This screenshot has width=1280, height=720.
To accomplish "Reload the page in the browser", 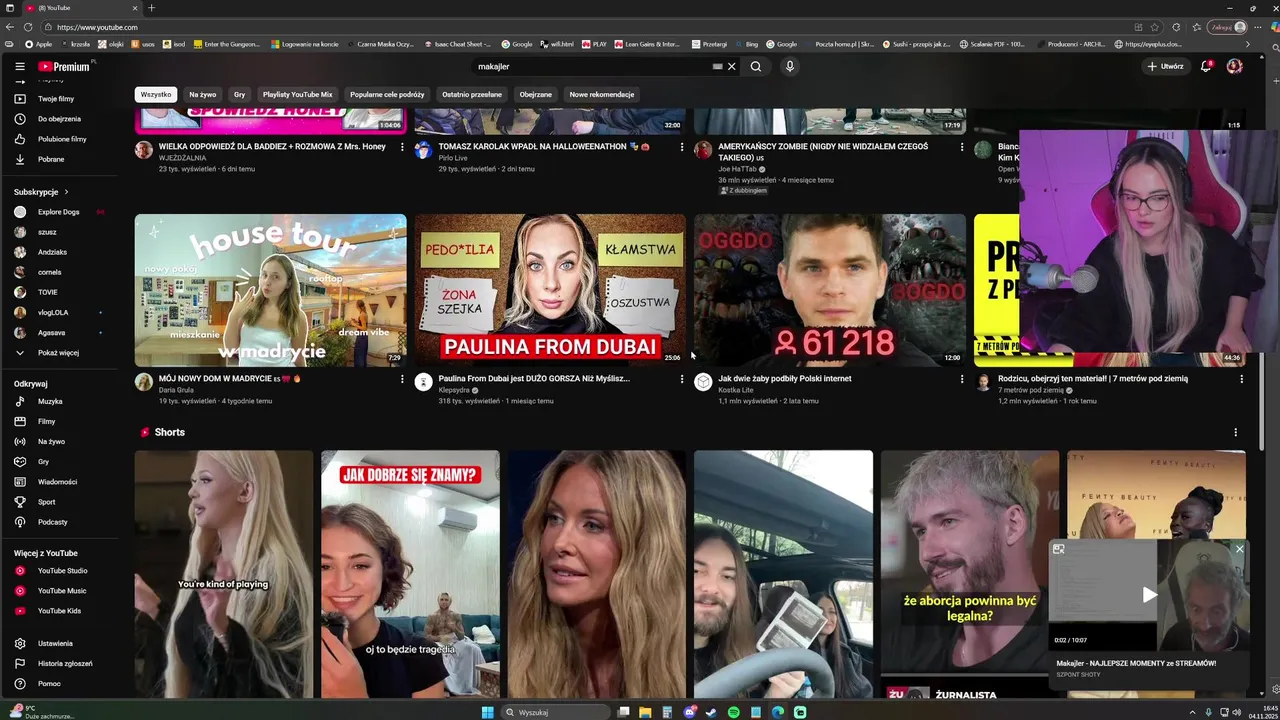I will pos(27,27).
